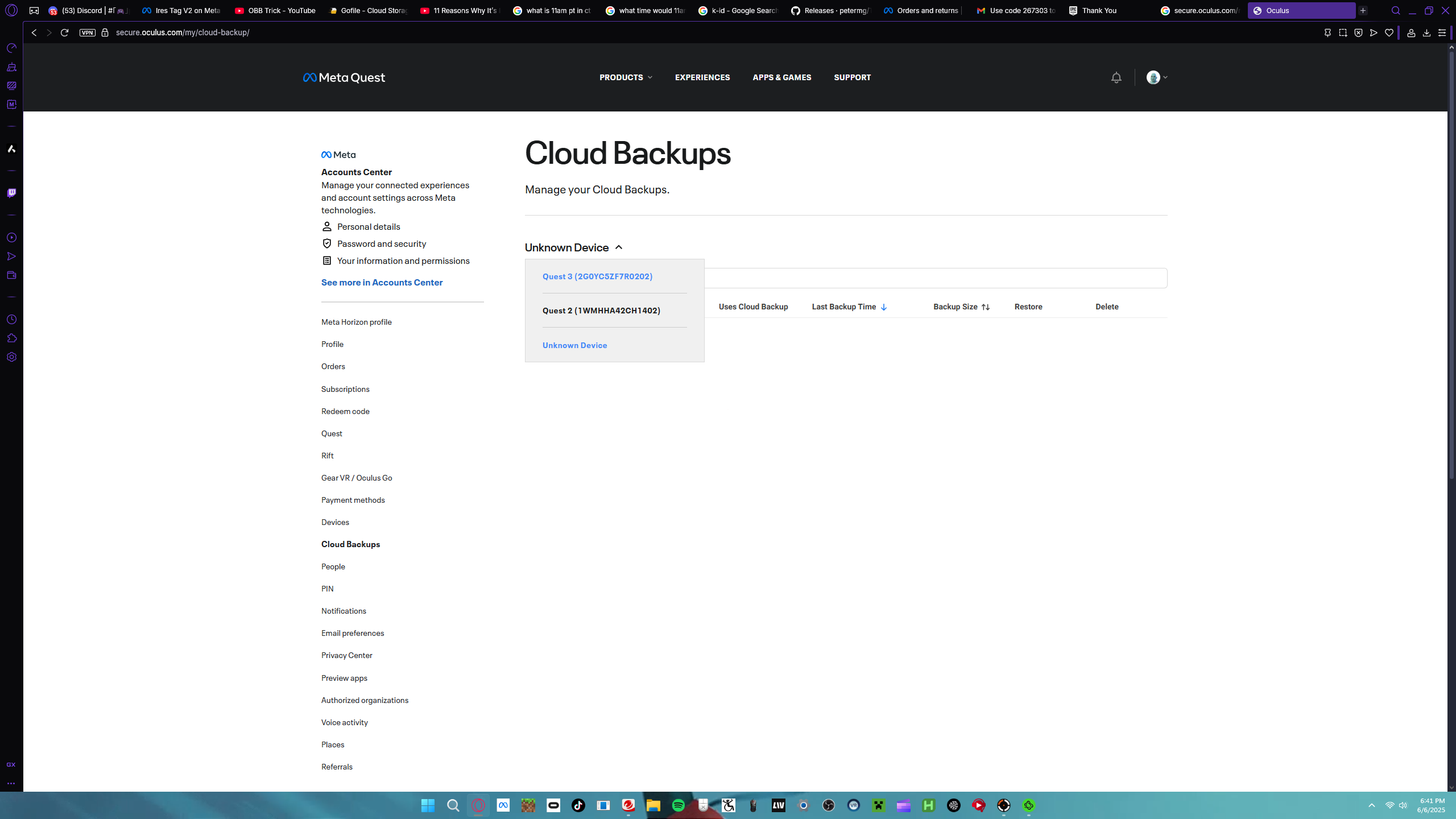Go to Meta Horizon profile page

(x=356, y=322)
